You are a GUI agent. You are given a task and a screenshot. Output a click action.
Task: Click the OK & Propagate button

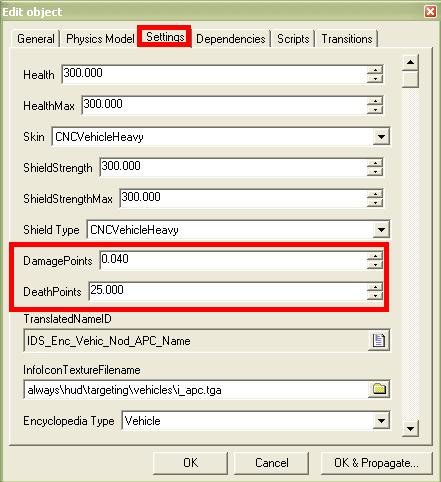(x=376, y=463)
